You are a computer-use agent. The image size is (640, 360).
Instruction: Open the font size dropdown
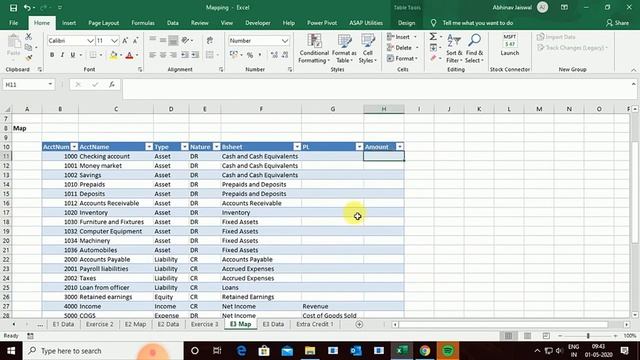click(114, 40)
